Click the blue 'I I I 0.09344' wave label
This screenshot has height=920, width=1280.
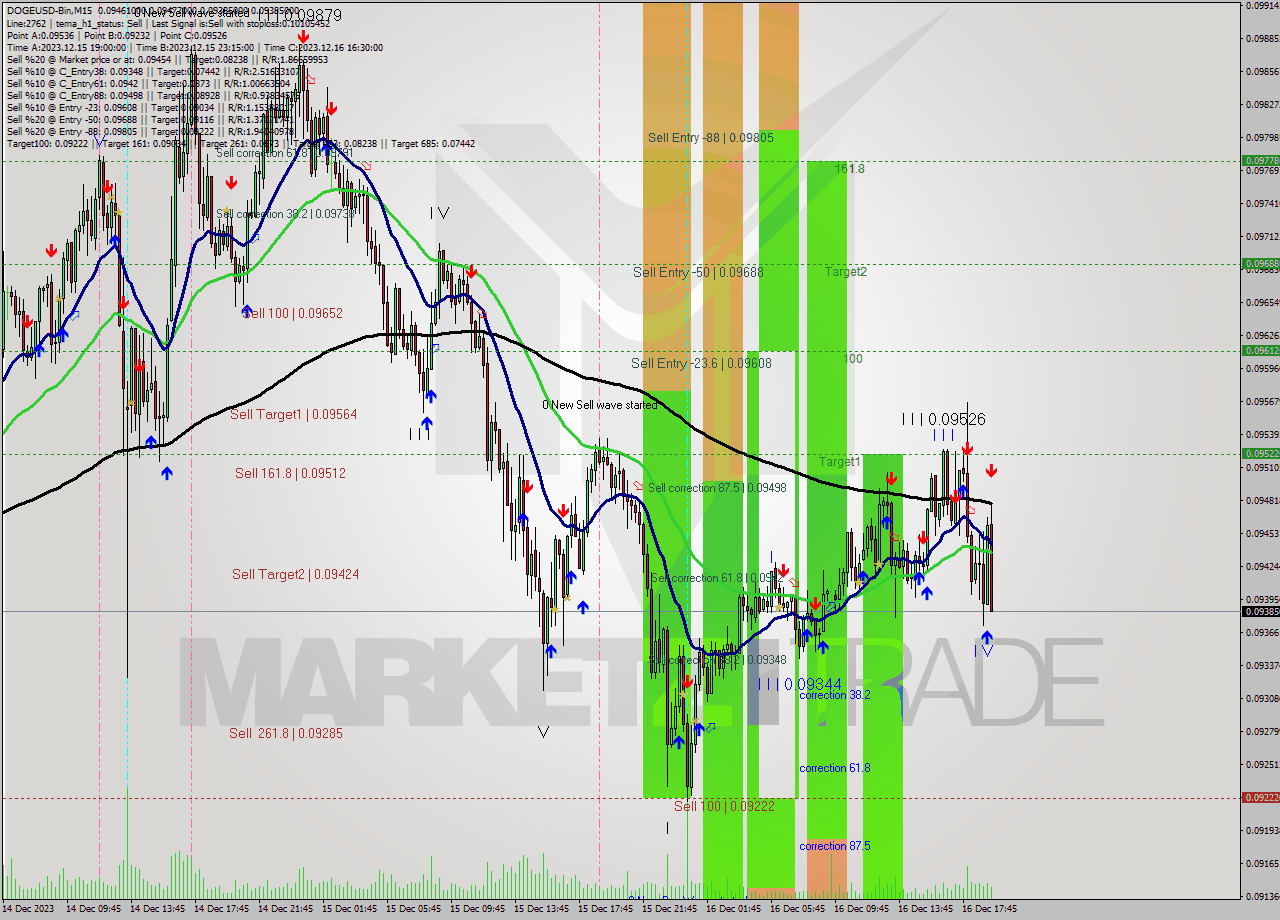point(799,684)
